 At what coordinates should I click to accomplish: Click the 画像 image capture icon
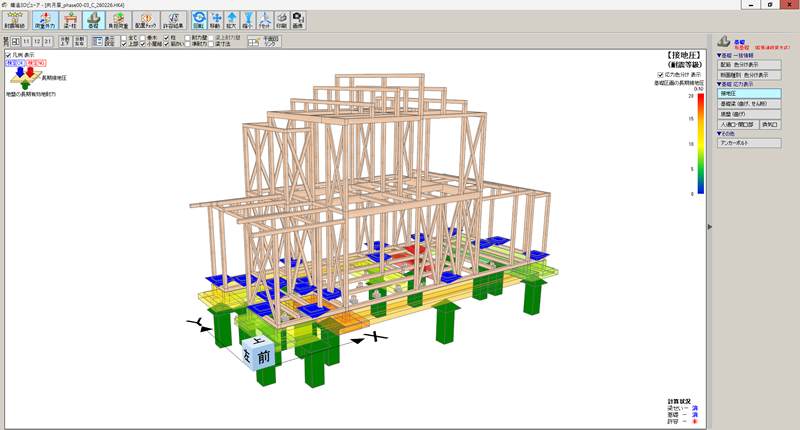pyautogui.click(x=298, y=19)
